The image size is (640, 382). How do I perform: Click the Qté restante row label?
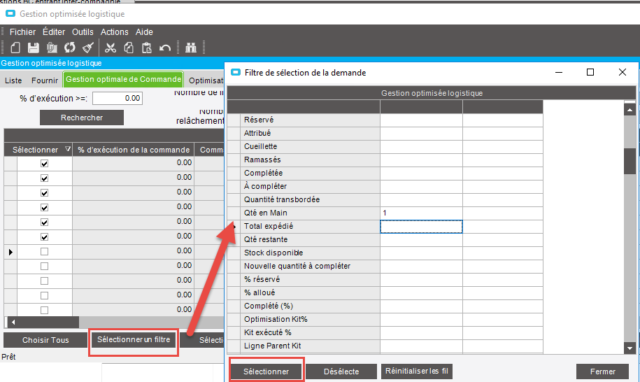[266, 240]
